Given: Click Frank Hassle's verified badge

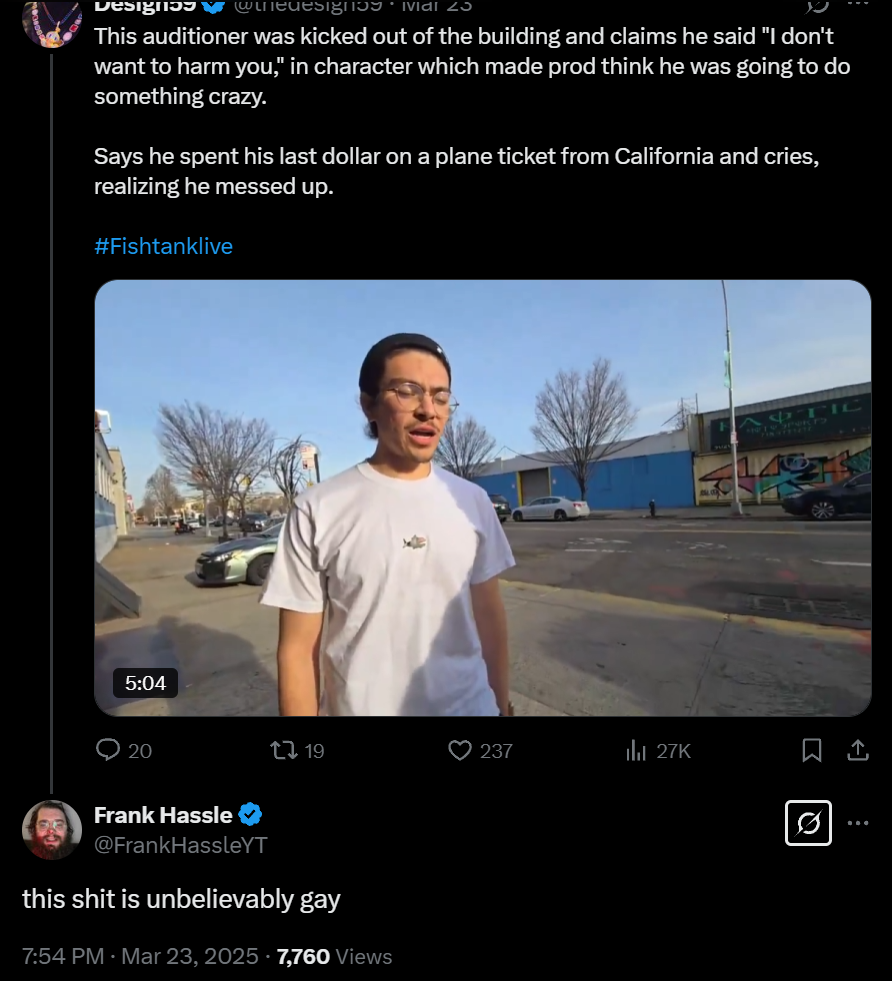Looking at the screenshot, I should pyautogui.click(x=250, y=815).
